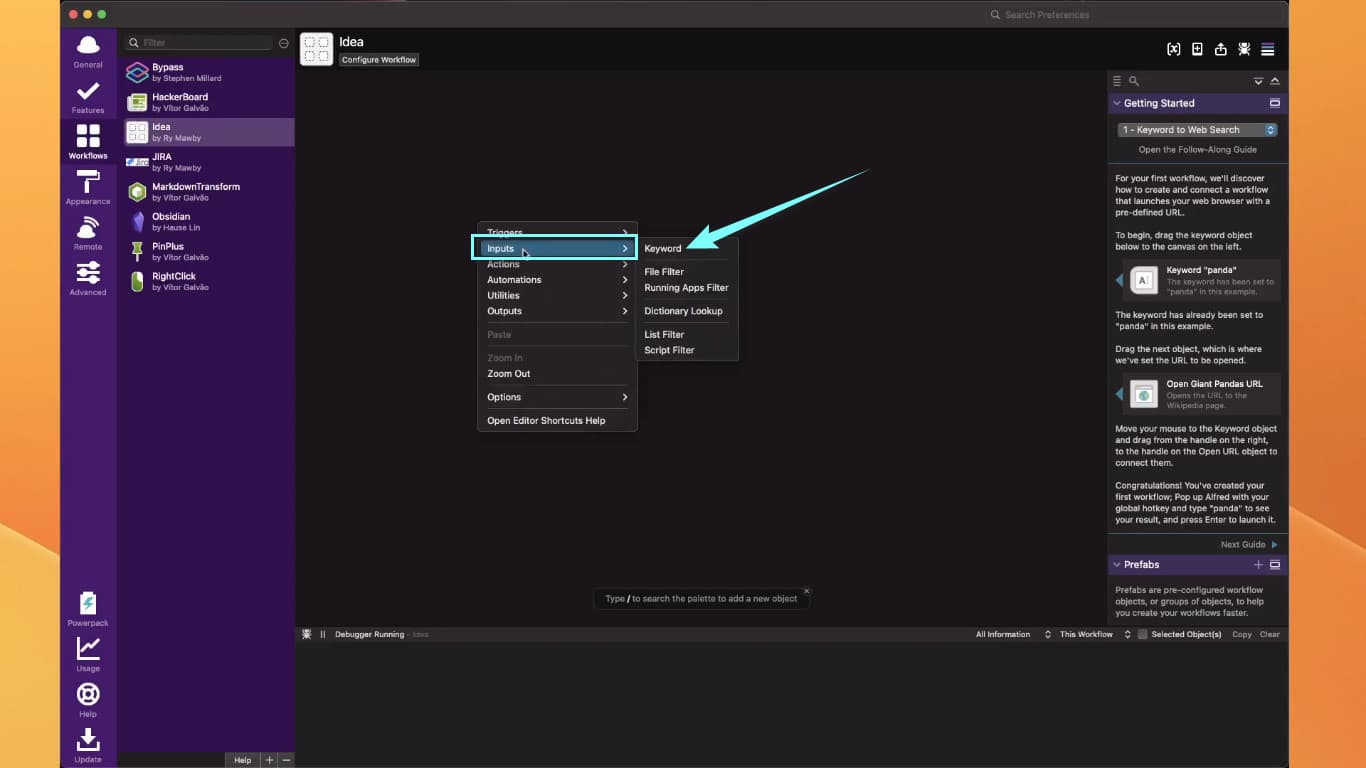Toggle the palette sidebar lines icon
This screenshot has width=1366, height=768.
(x=1268, y=49)
